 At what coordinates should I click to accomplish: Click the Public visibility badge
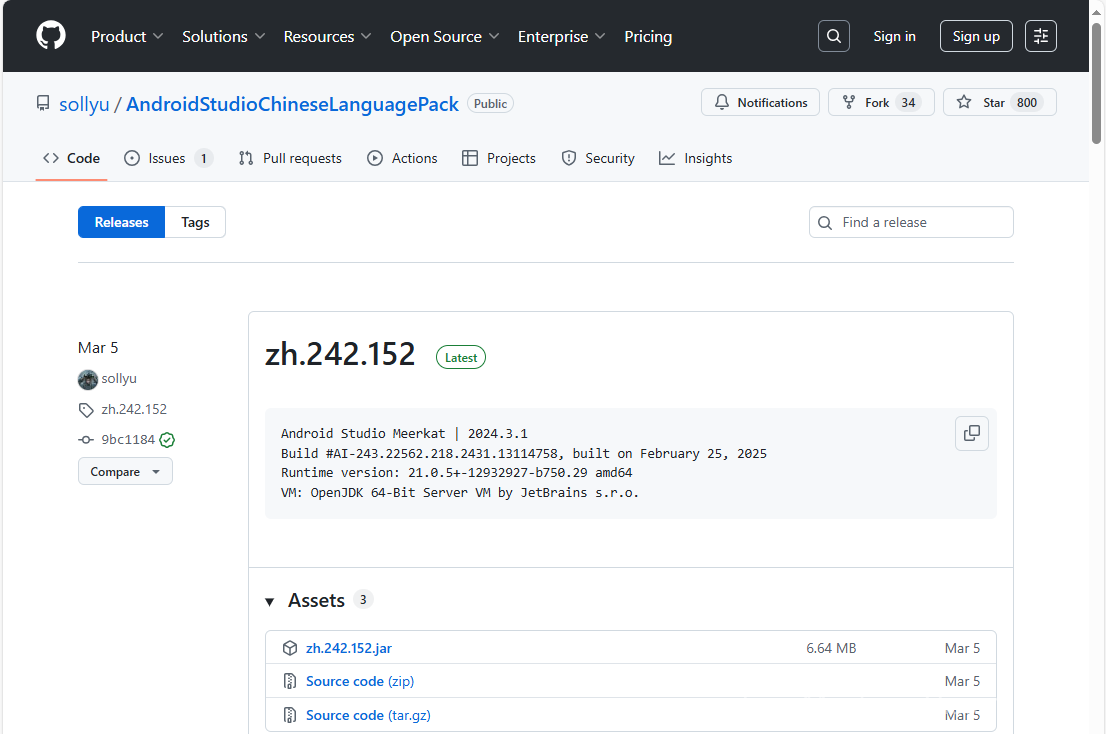click(x=490, y=104)
